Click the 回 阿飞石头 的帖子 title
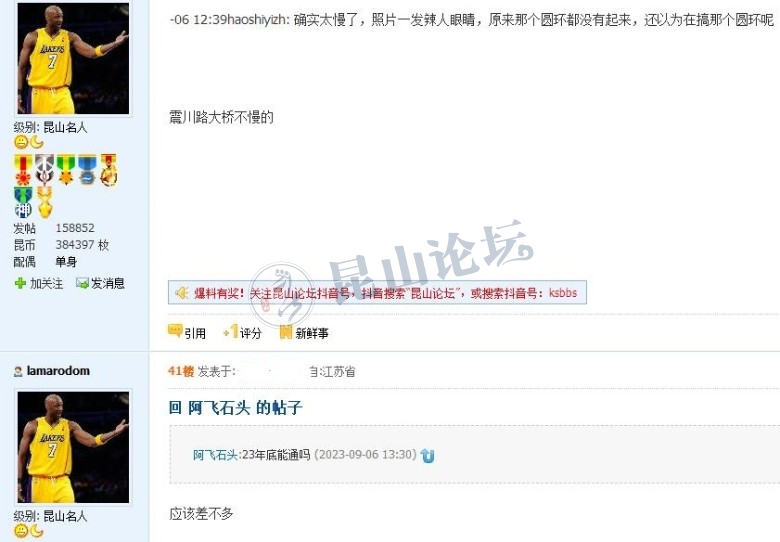The image size is (780, 542). pos(235,408)
